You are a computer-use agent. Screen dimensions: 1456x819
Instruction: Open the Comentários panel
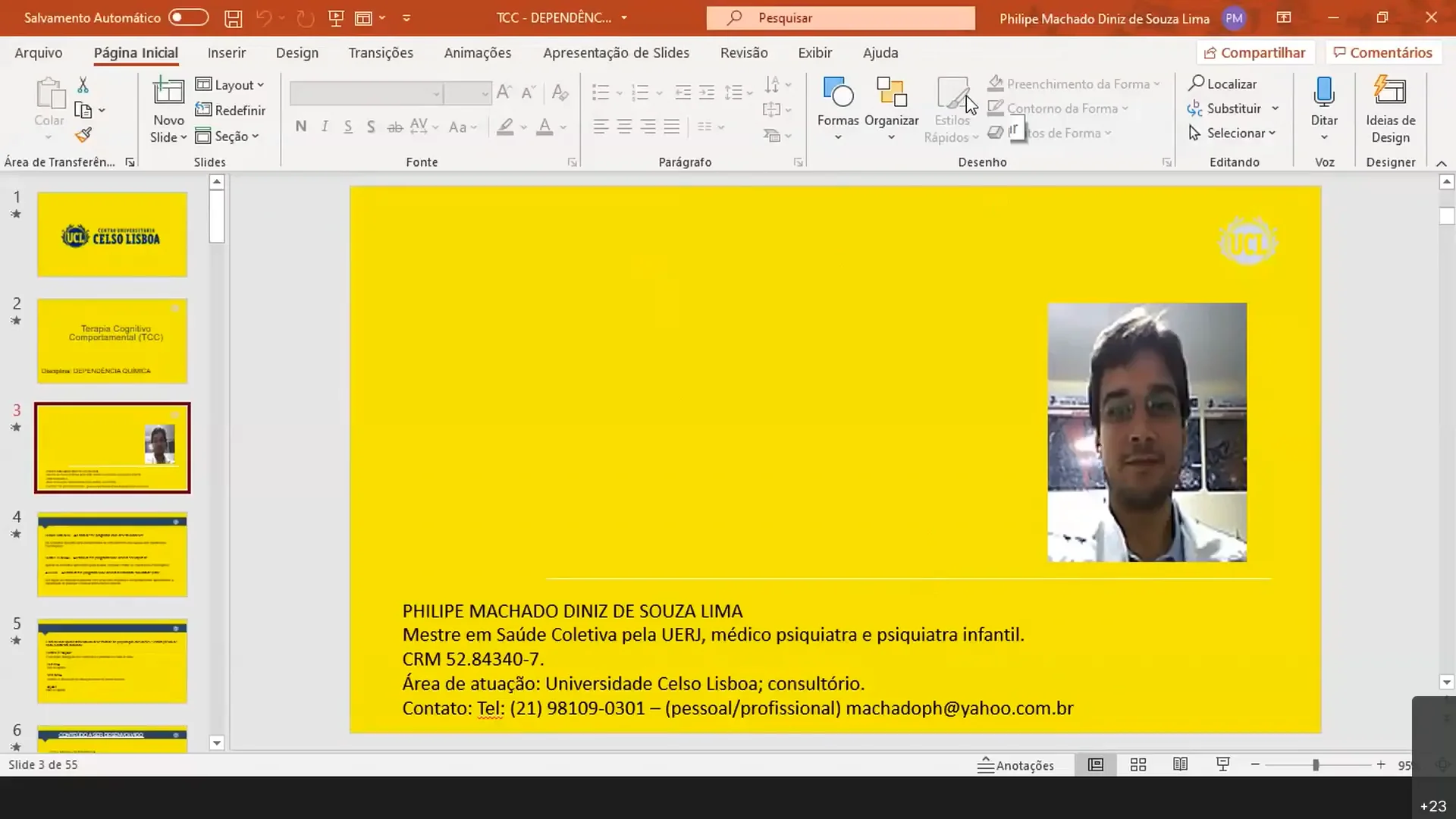pos(1382,52)
